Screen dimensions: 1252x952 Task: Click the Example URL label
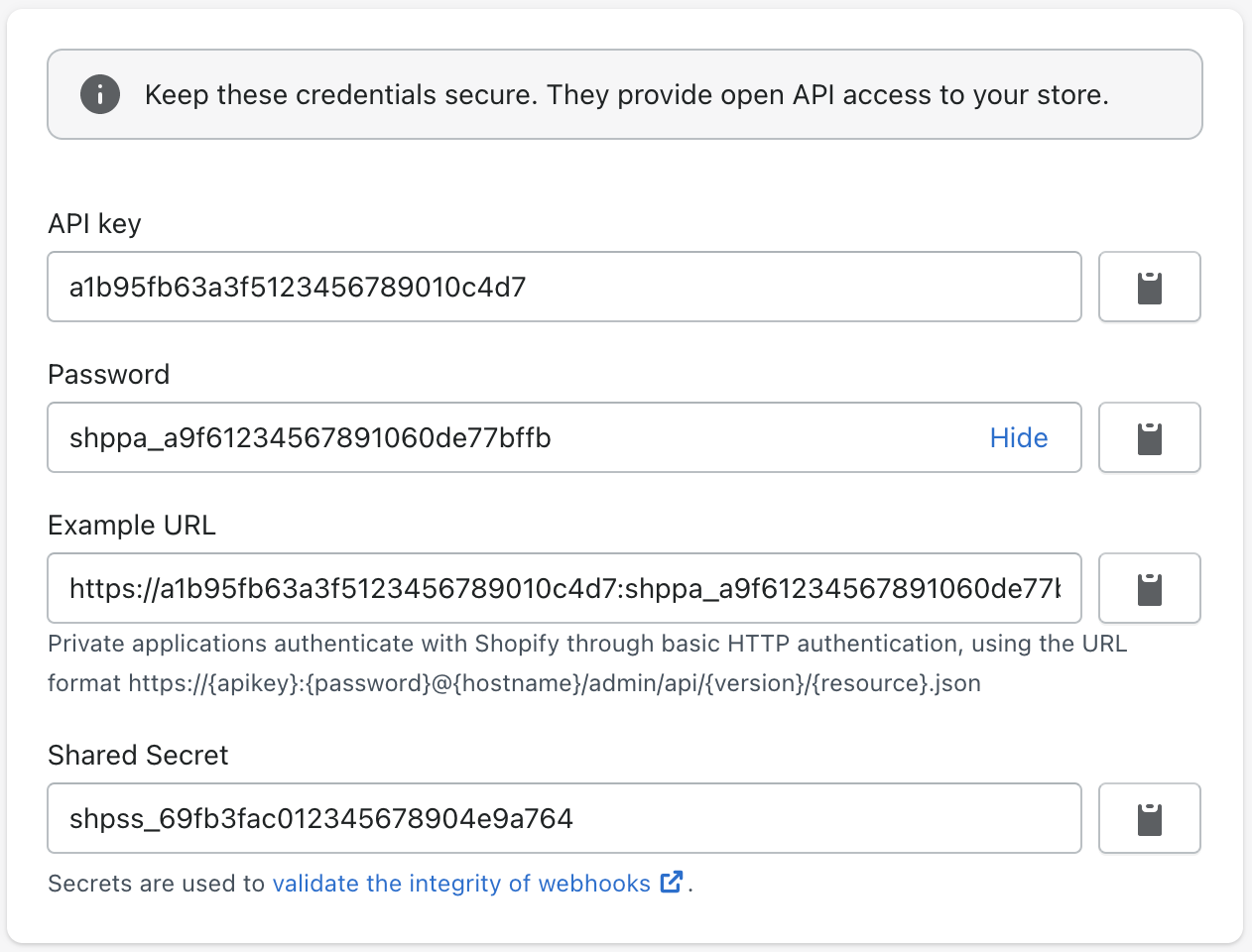[132, 525]
